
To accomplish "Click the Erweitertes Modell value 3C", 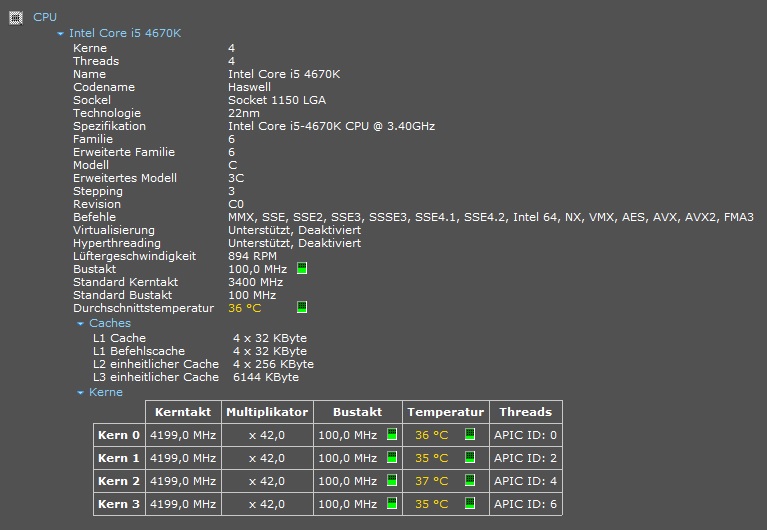I will [236, 178].
